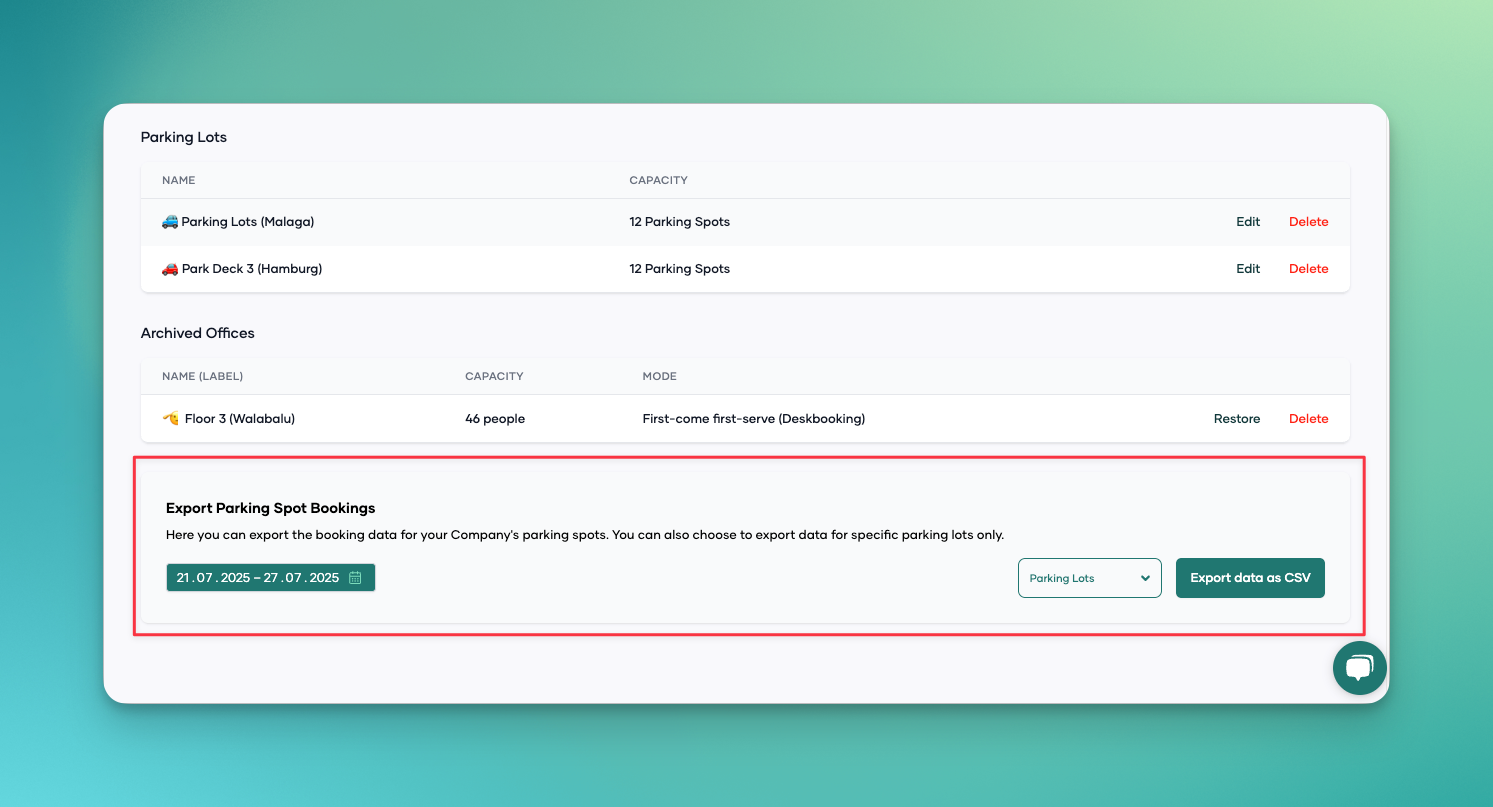
Task: Click the red car emoji for Hamburg
Action: tap(170, 269)
